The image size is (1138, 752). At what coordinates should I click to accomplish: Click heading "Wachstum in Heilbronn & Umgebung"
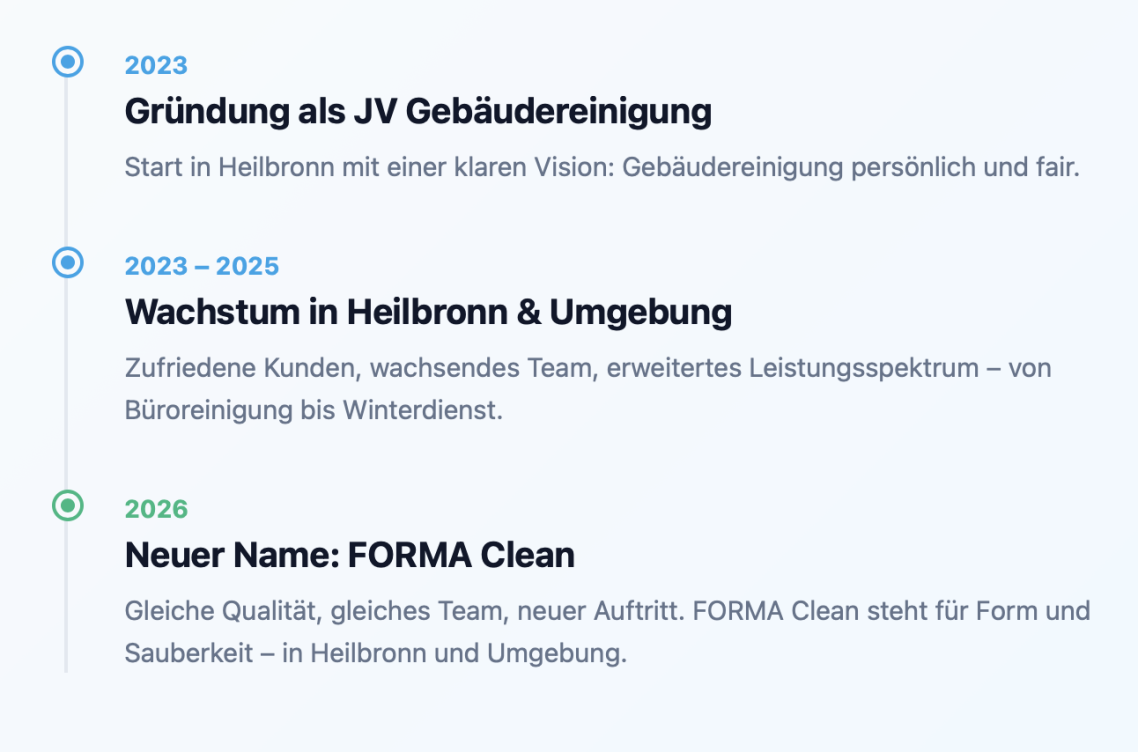pos(428,313)
